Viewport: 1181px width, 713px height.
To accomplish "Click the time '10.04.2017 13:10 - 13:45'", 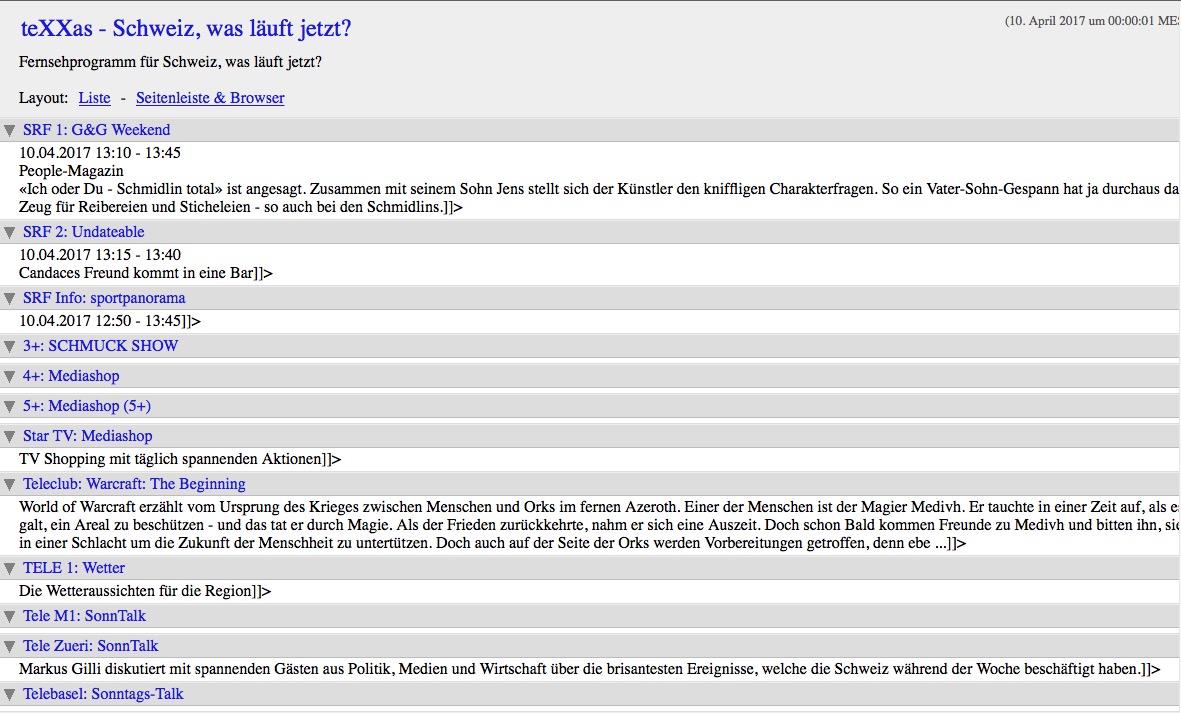I will [x=100, y=153].
